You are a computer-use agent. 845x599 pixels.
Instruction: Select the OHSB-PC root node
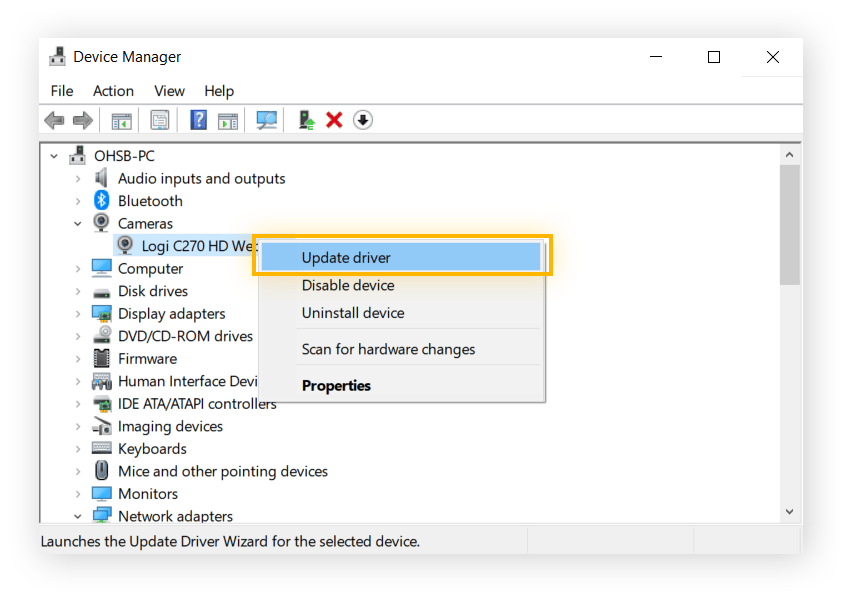point(124,156)
